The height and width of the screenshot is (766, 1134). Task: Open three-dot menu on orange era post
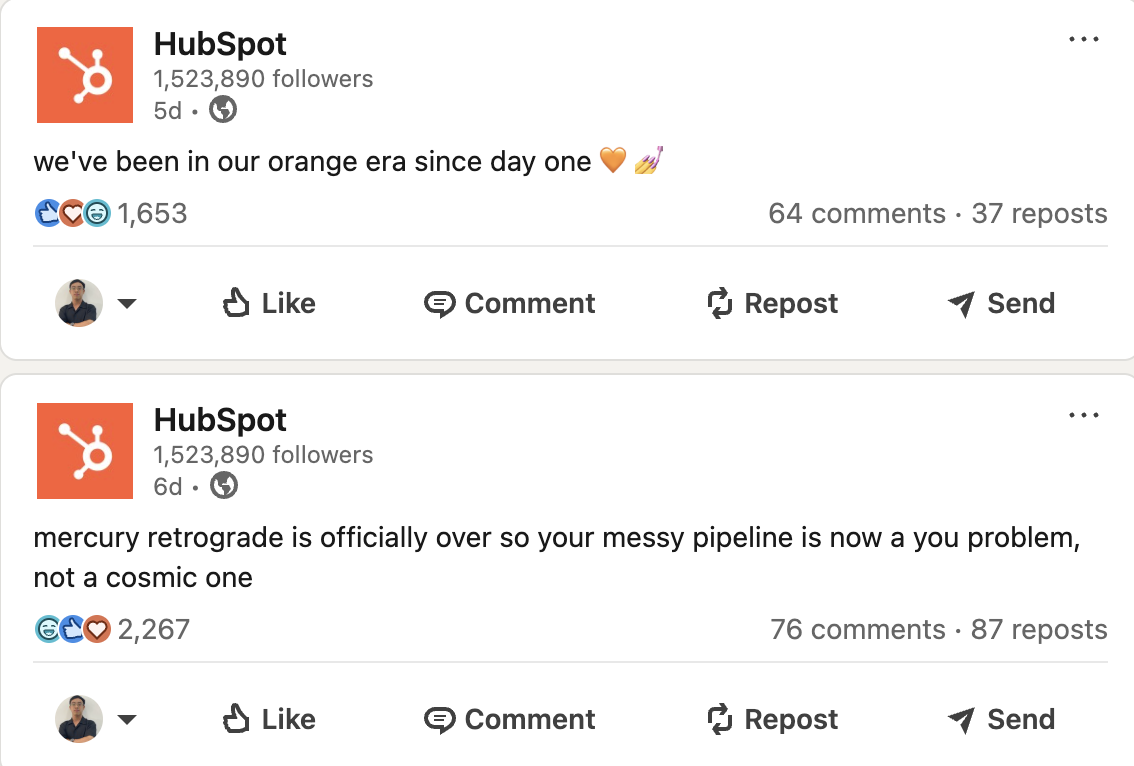pos(1084,40)
